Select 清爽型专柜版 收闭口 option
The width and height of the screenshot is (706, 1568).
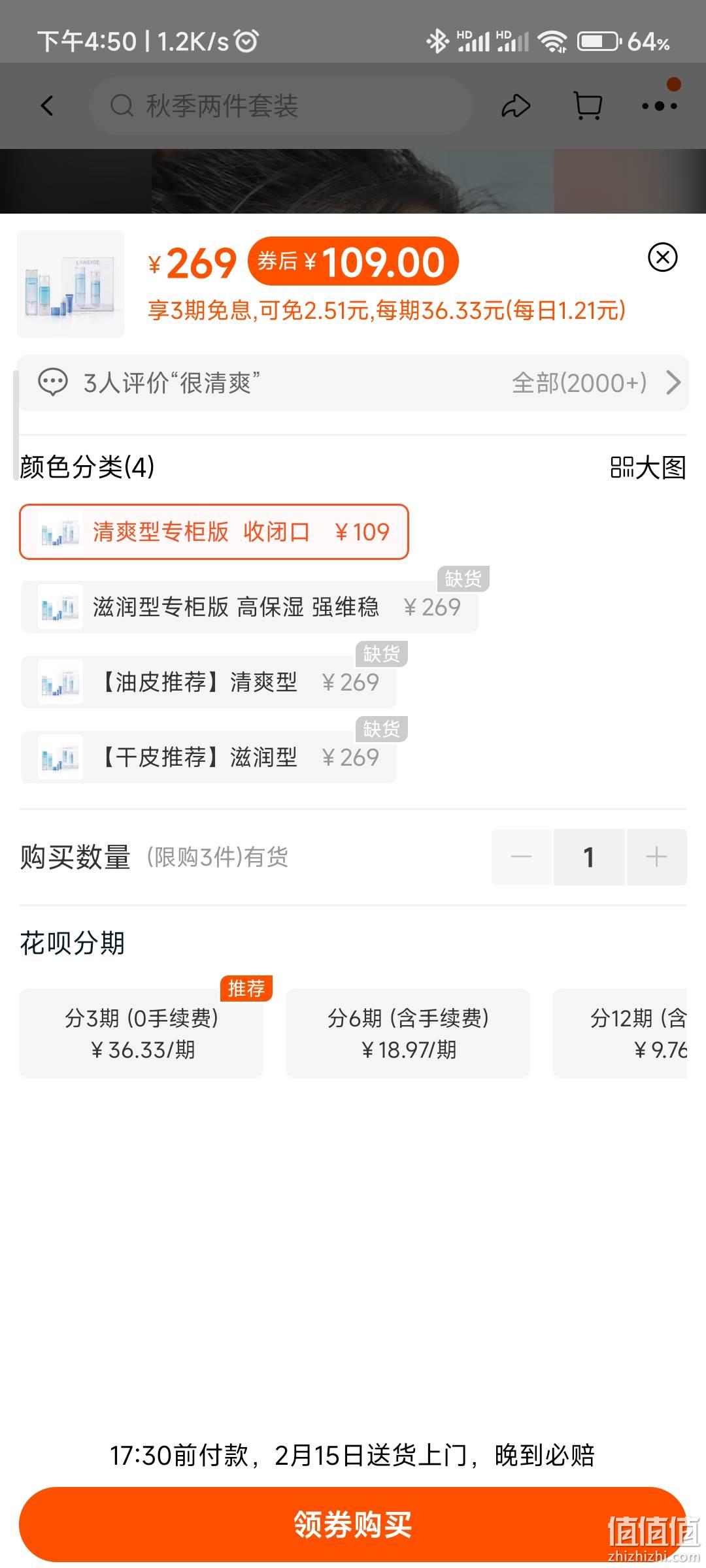coord(214,532)
